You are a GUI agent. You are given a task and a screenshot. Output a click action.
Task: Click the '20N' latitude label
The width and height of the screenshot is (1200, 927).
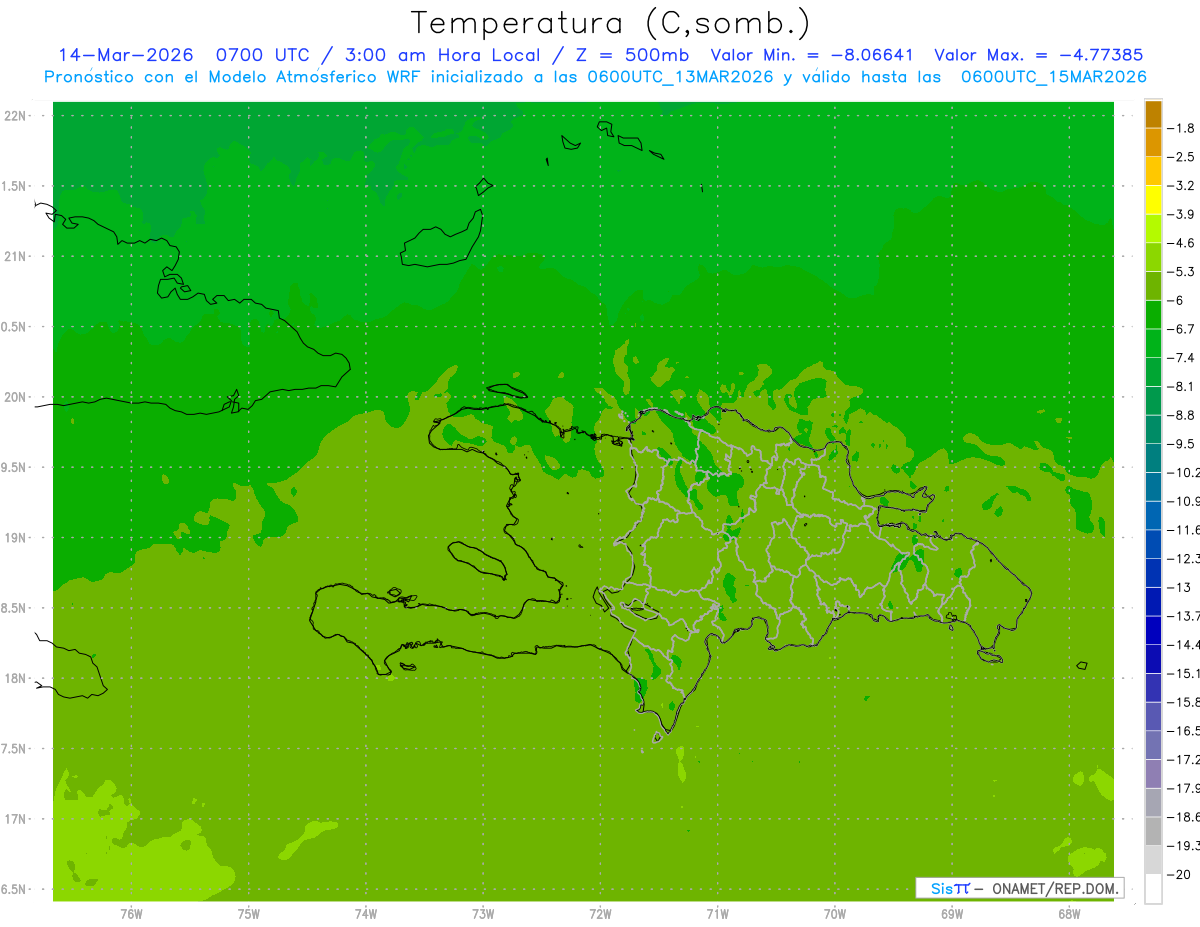coord(14,397)
